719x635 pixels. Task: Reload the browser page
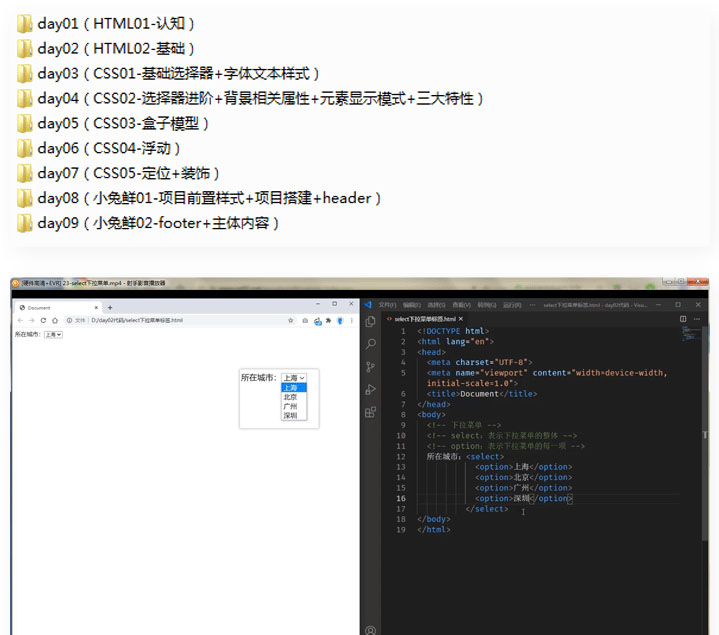click(43, 320)
